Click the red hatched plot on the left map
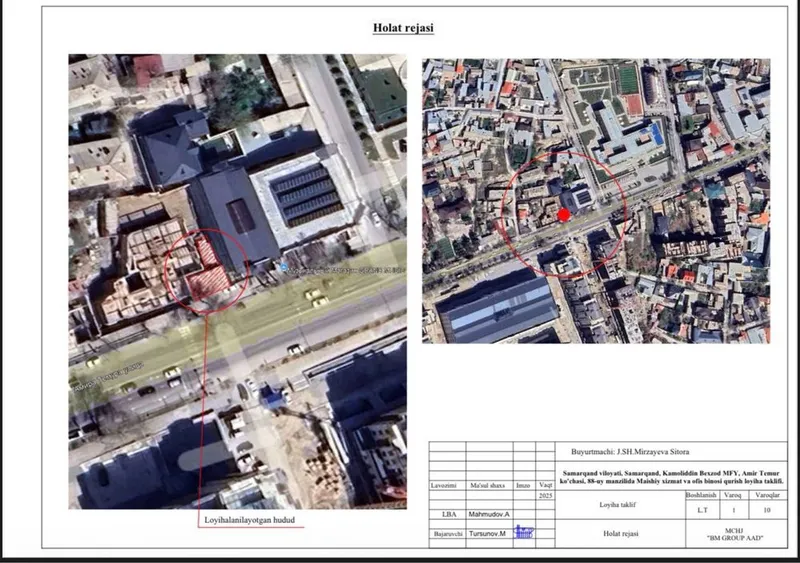This screenshot has height=563, width=800. [208, 268]
